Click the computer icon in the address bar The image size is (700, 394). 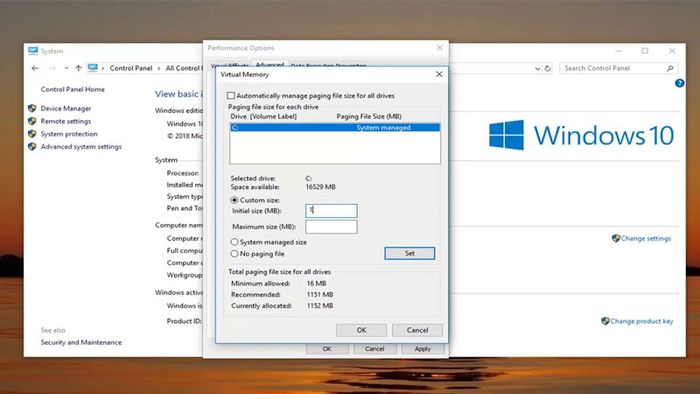[92, 68]
